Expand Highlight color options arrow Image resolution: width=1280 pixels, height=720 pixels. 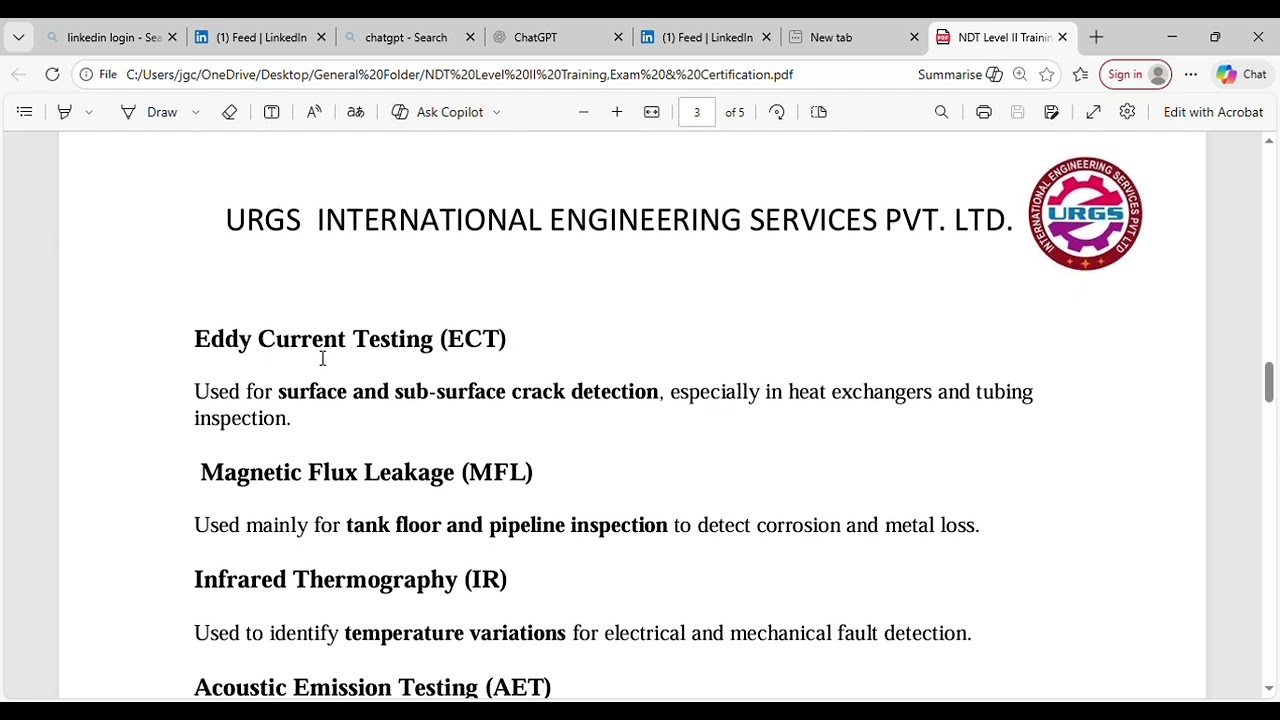[x=89, y=112]
